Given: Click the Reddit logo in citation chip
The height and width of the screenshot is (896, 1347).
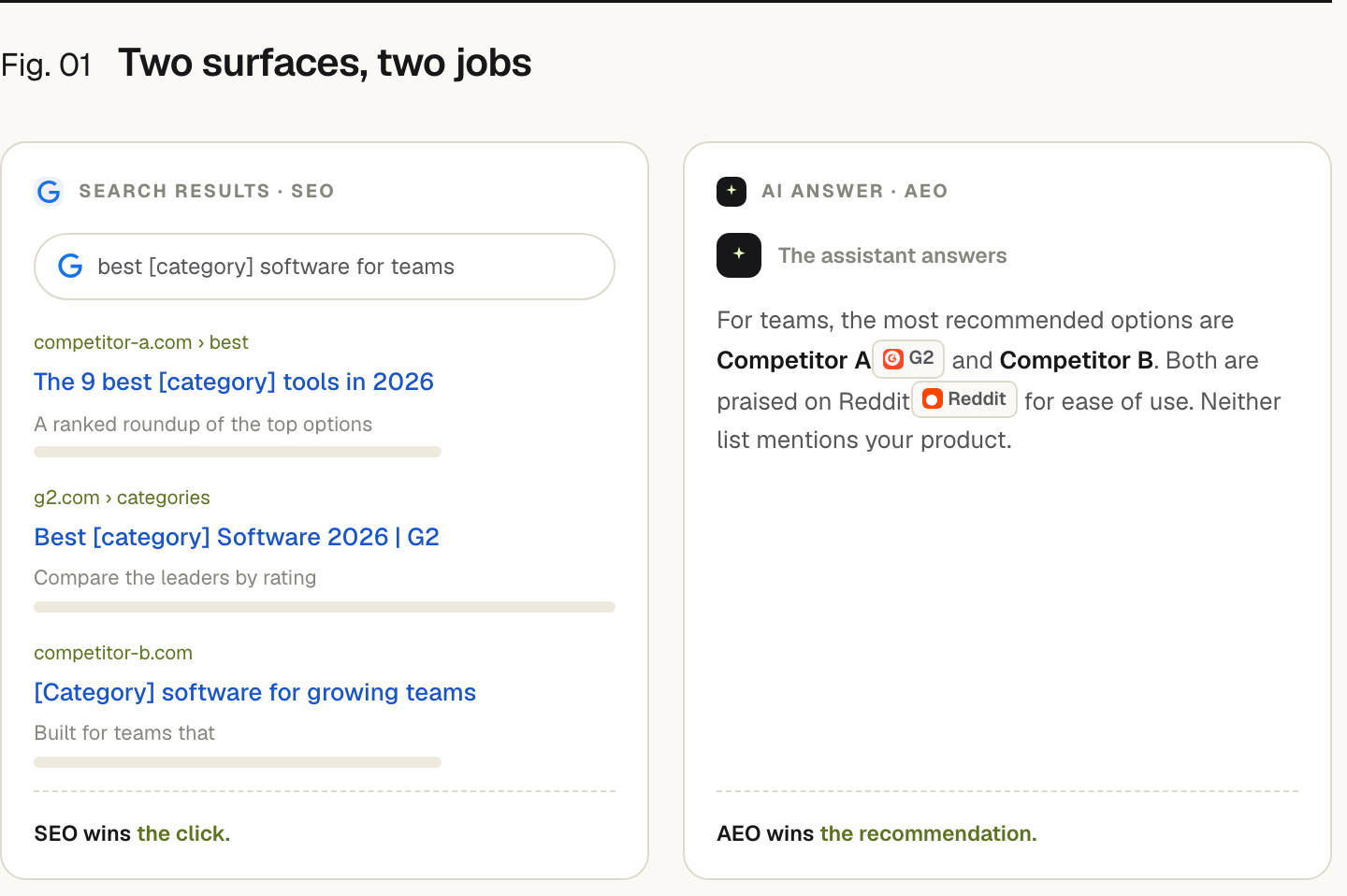Looking at the screenshot, I should [x=932, y=399].
